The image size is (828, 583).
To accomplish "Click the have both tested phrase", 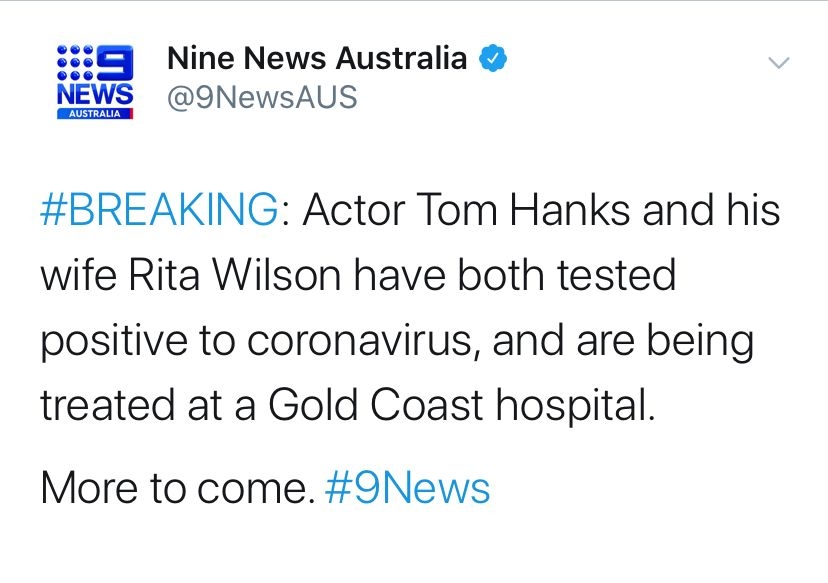I will pos(519,275).
